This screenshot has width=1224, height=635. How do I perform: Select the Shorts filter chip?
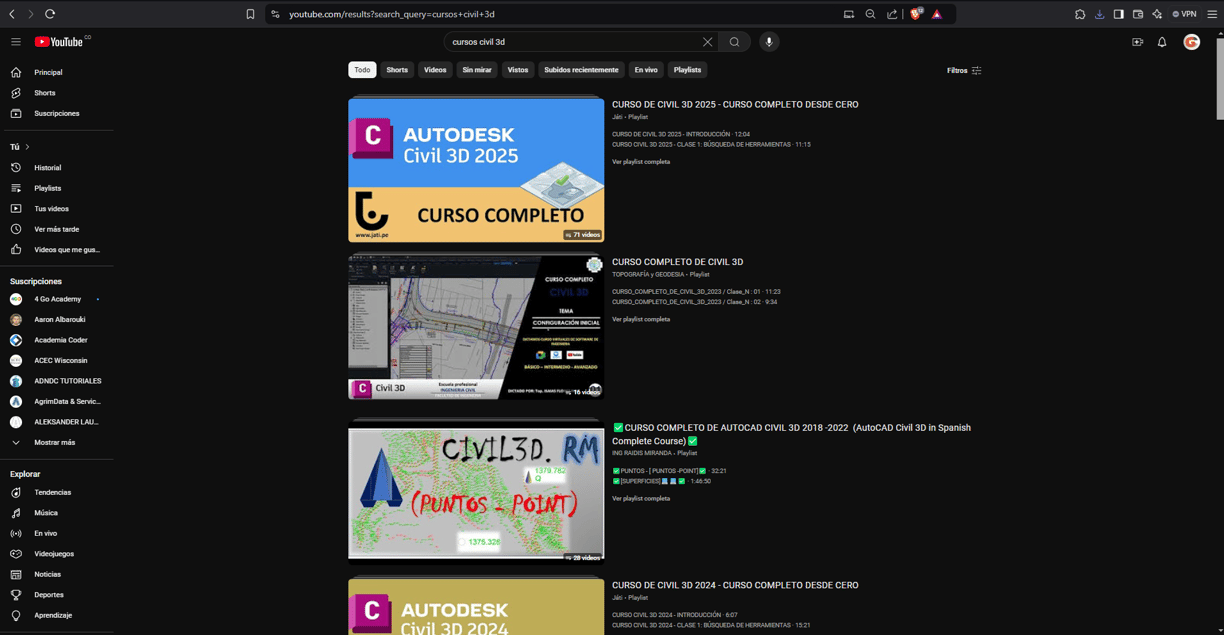click(x=397, y=70)
